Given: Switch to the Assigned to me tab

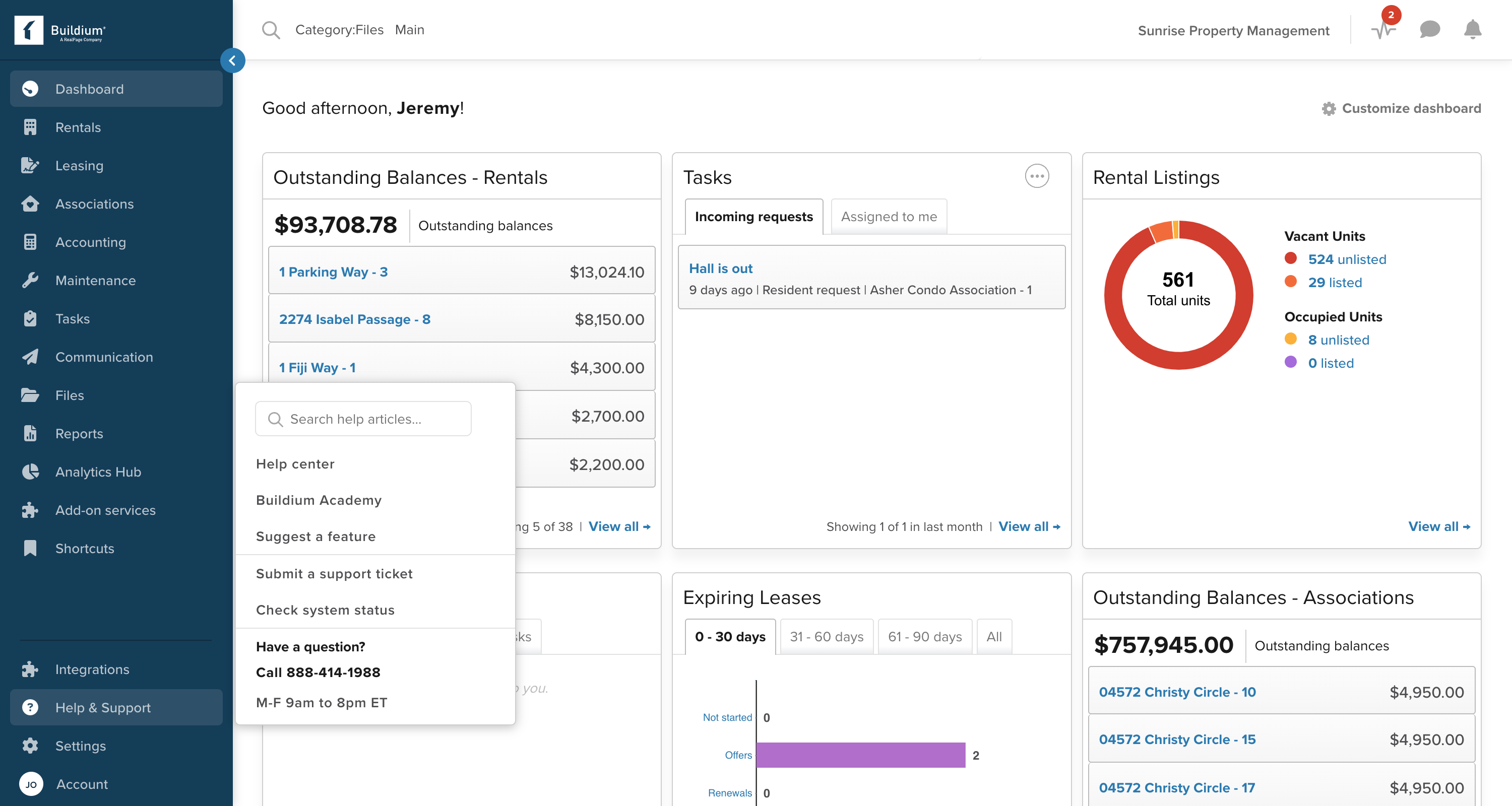Looking at the screenshot, I should 889,217.
